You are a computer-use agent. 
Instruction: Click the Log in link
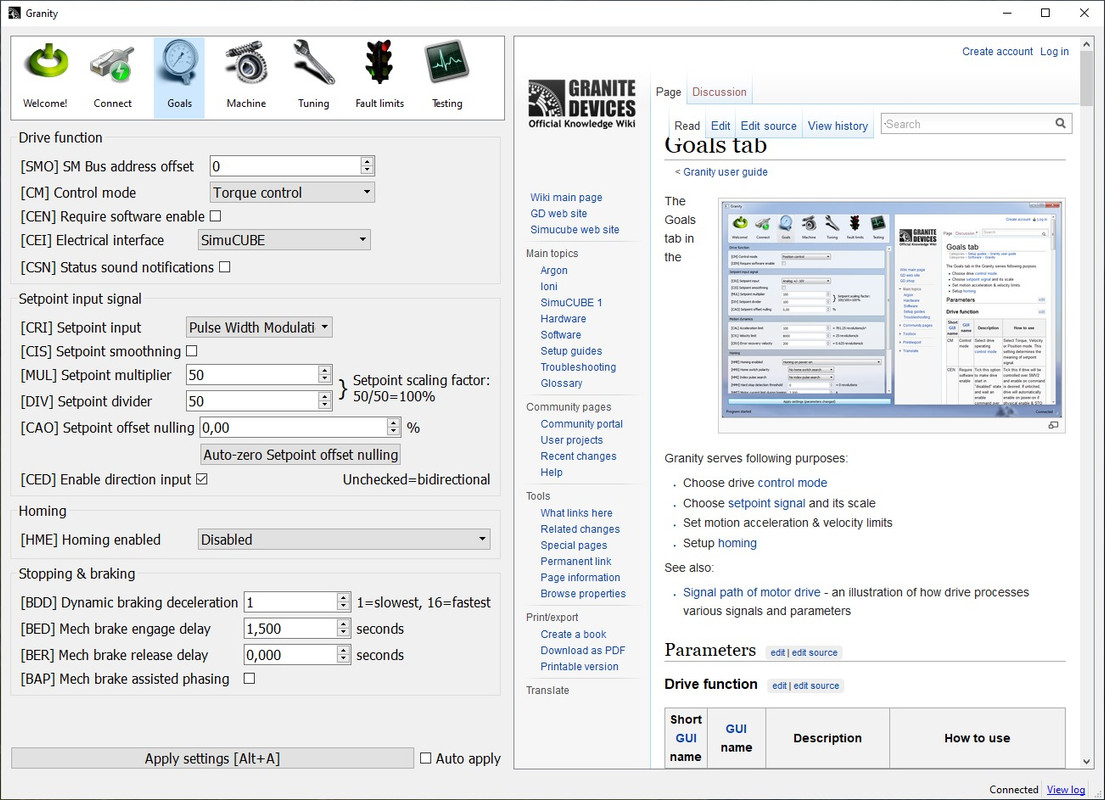click(1054, 51)
